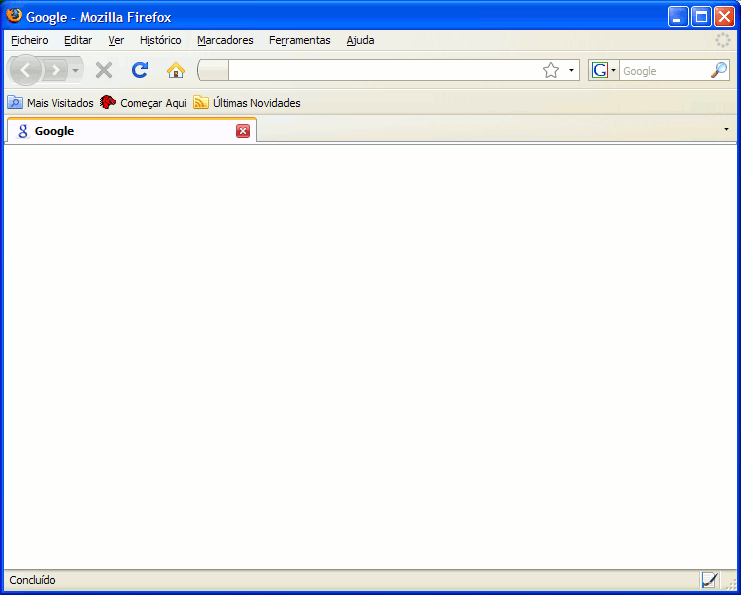741x595 pixels.
Task: Open the list all tabs dropdown arrow
Action: coord(726,129)
